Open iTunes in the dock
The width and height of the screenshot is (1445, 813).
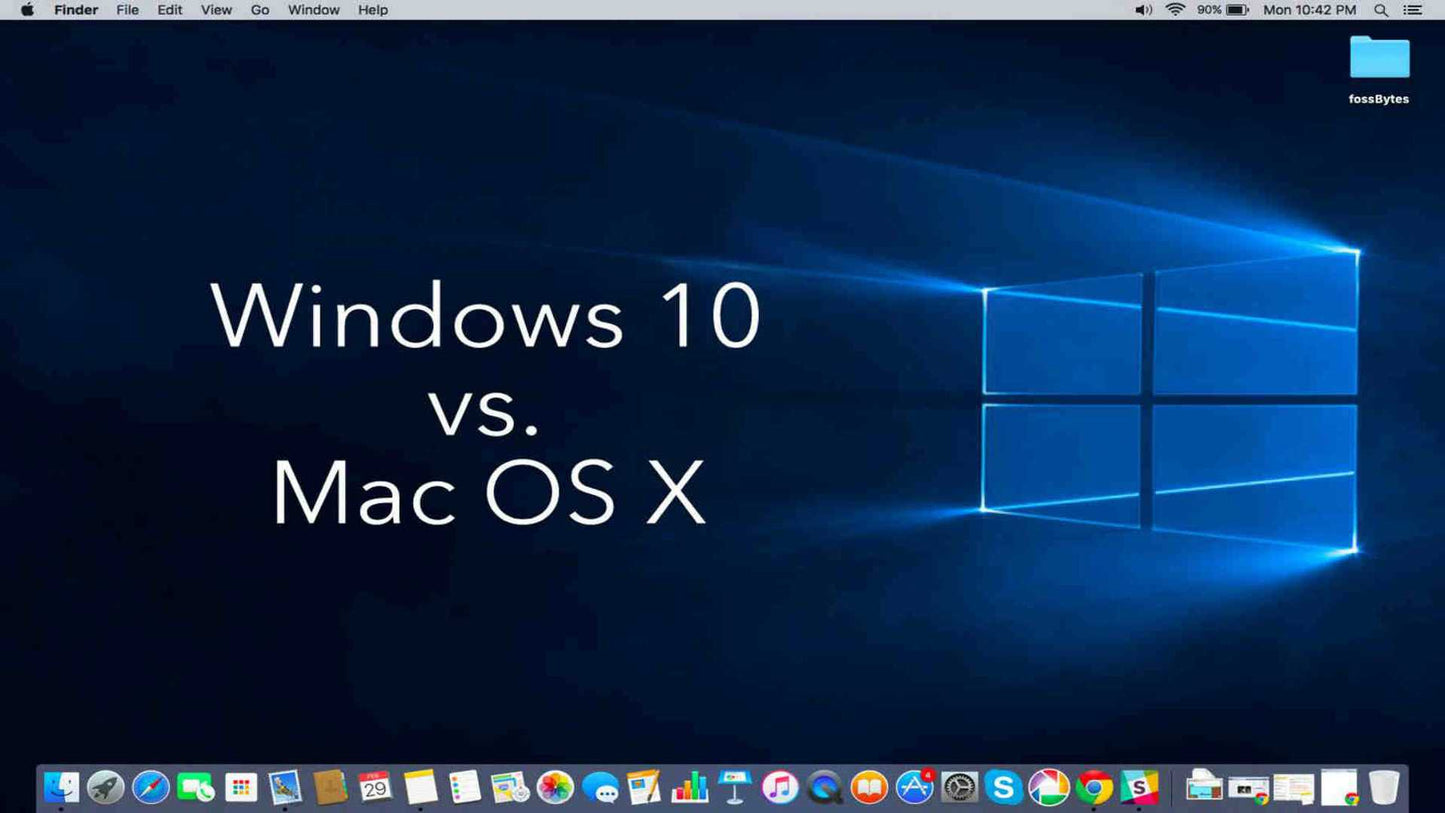coord(780,787)
